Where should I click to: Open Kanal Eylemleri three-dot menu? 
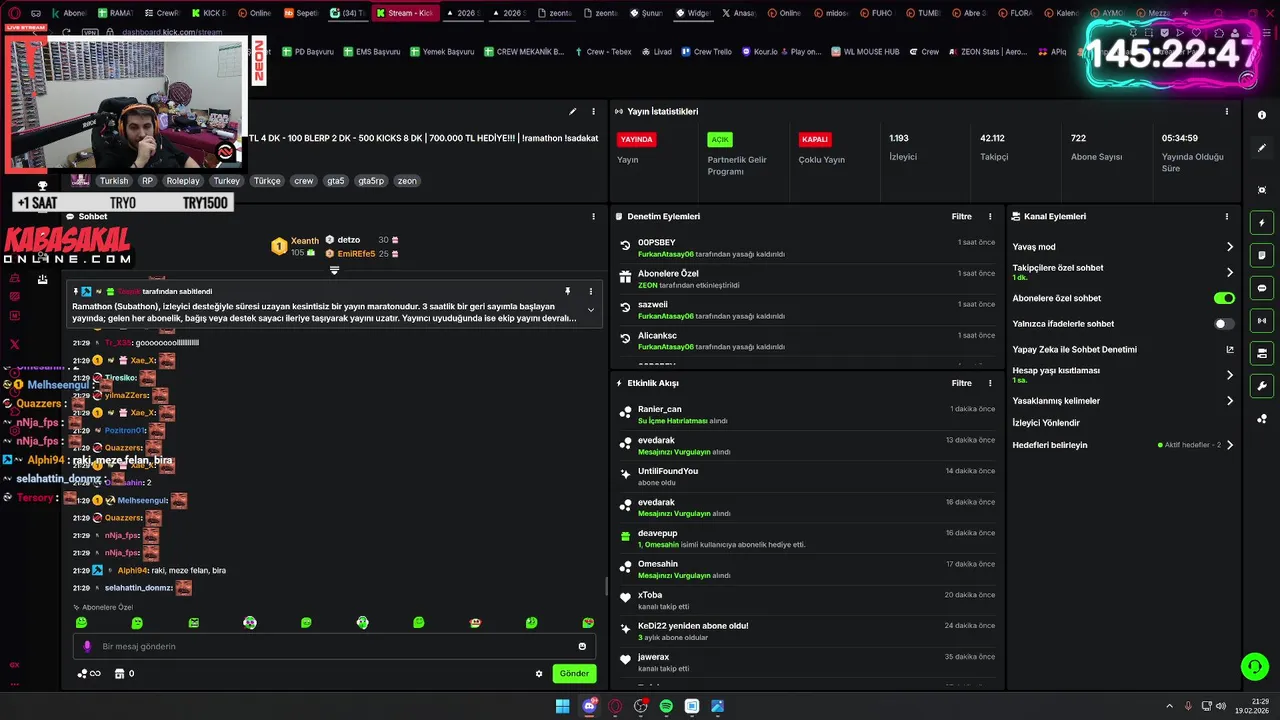(1227, 216)
